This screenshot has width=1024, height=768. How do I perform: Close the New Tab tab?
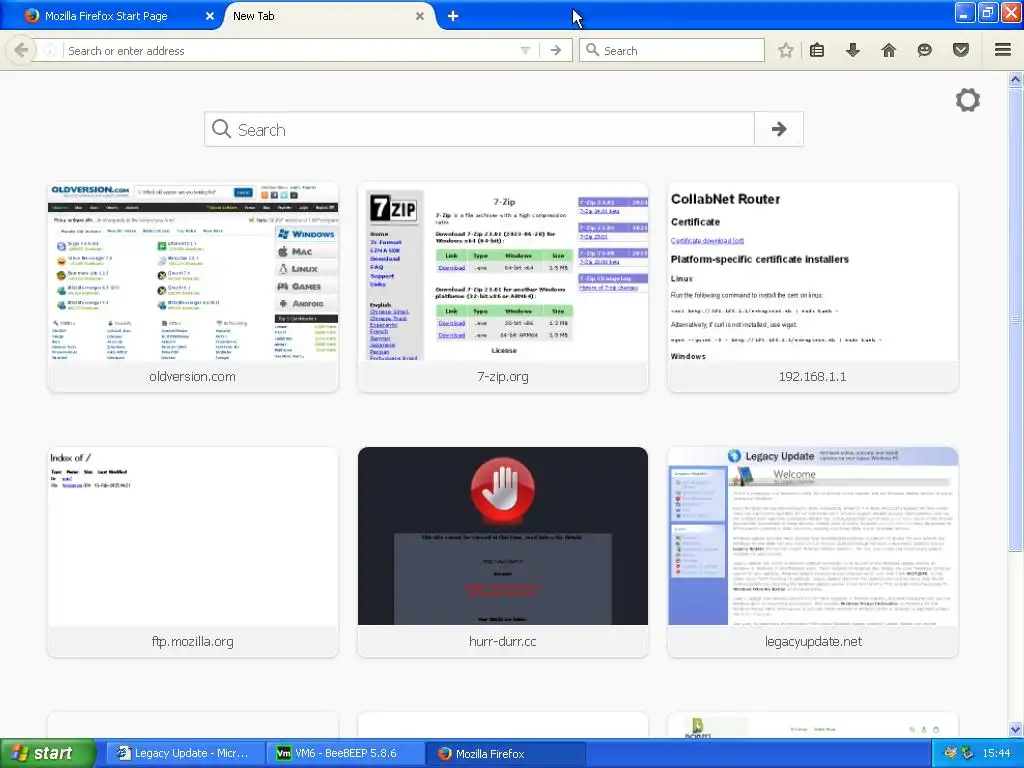(x=420, y=16)
